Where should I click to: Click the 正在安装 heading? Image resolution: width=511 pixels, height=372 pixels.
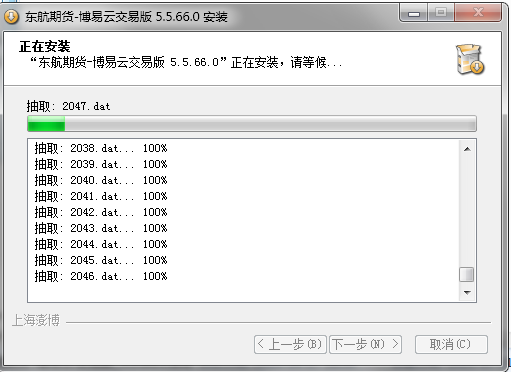[45, 46]
